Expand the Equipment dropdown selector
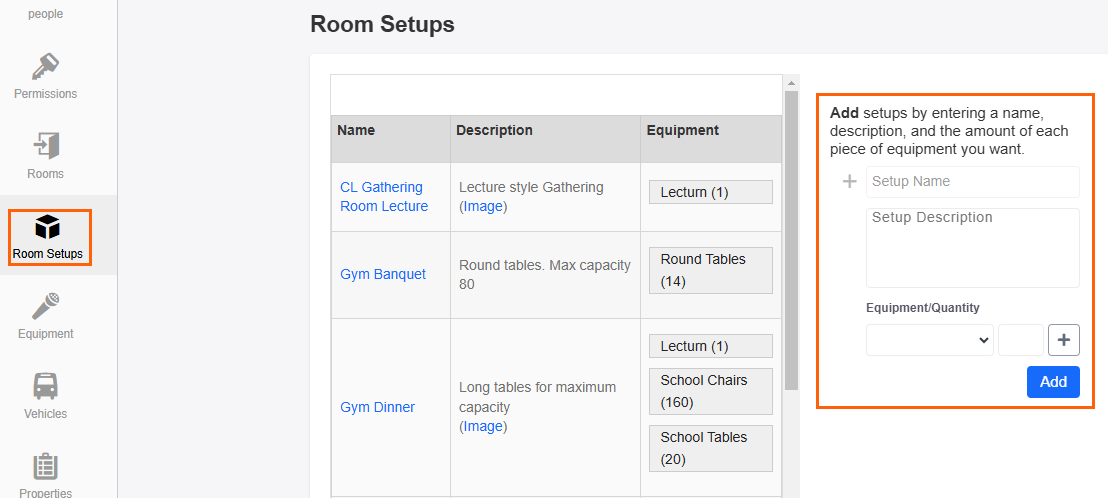 click(x=930, y=340)
